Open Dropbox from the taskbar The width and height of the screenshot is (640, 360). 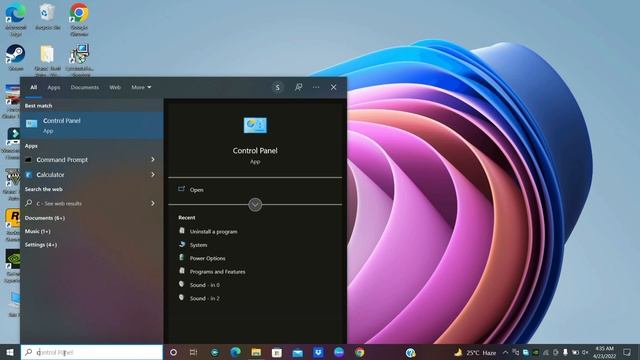[x=318, y=352]
